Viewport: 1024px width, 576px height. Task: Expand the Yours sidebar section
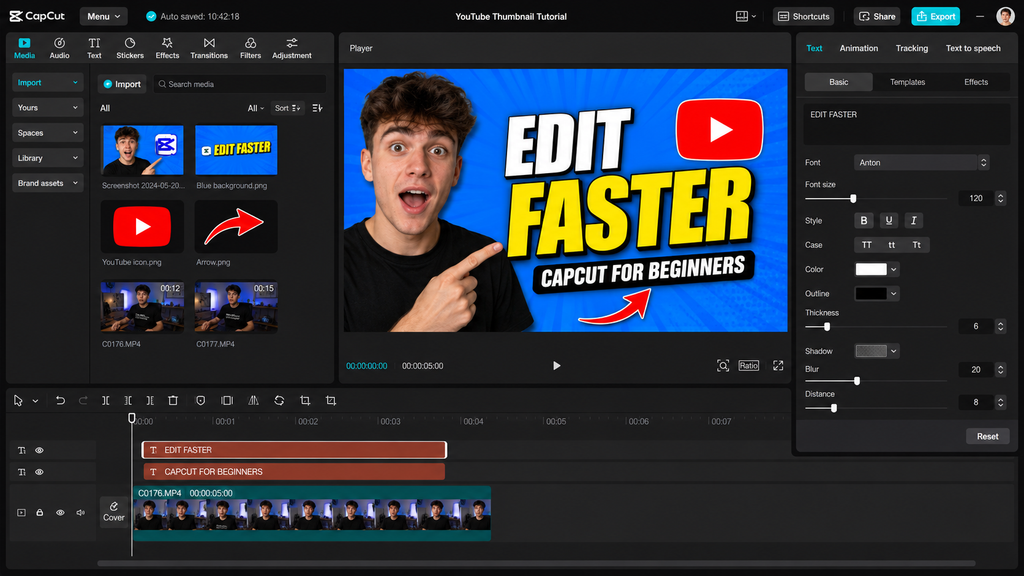[48, 108]
